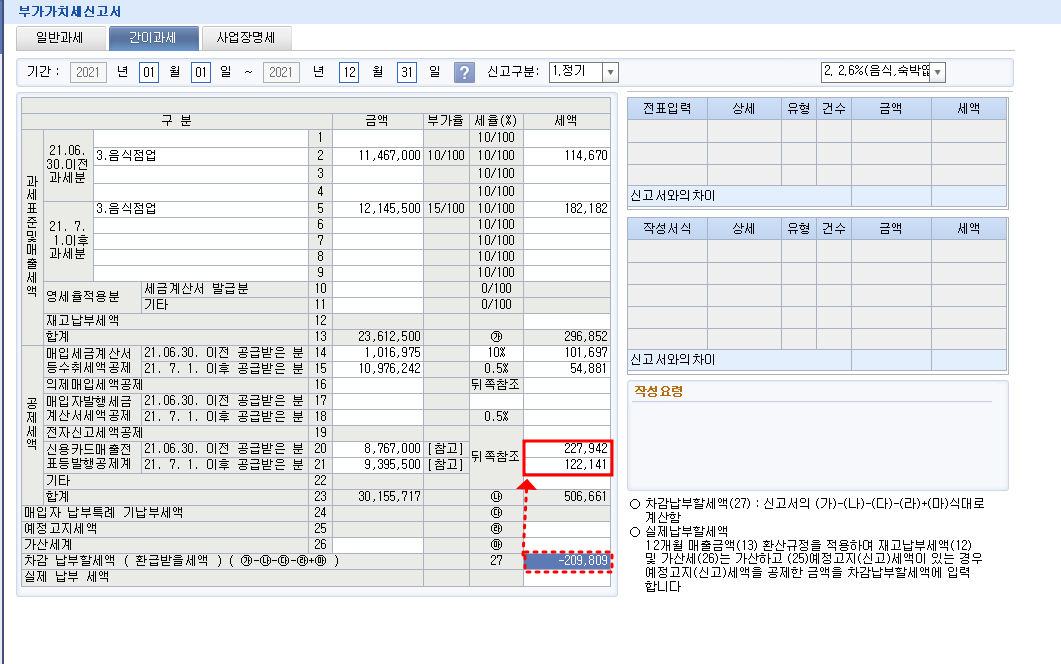Image resolution: width=1061 pixels, height=664 pixels.
Task: Click the 11,467,000 amount cell in row 2
Action: click(x=378, y=156)
